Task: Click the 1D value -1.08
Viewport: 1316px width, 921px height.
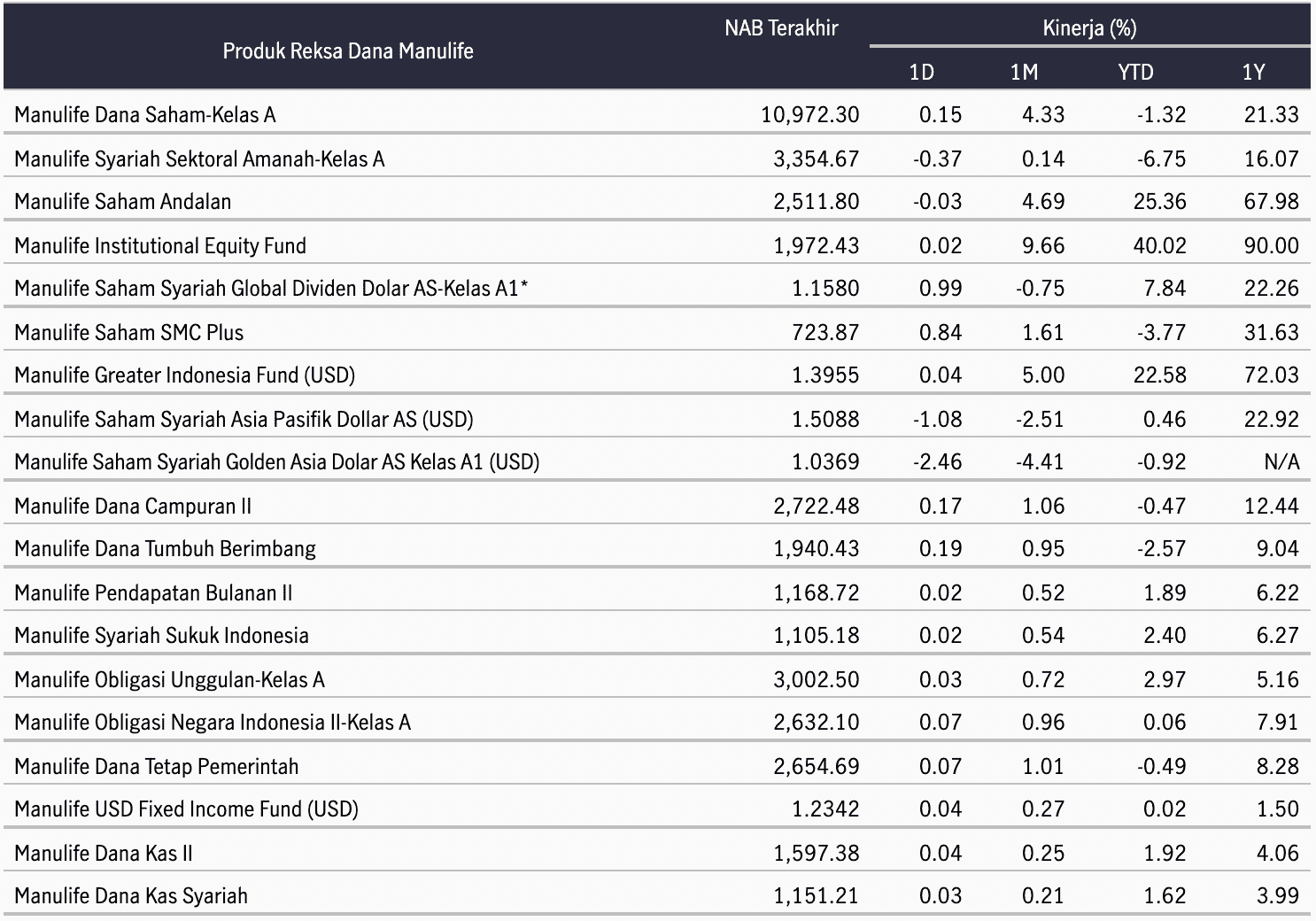Action: tap(938, 419)
